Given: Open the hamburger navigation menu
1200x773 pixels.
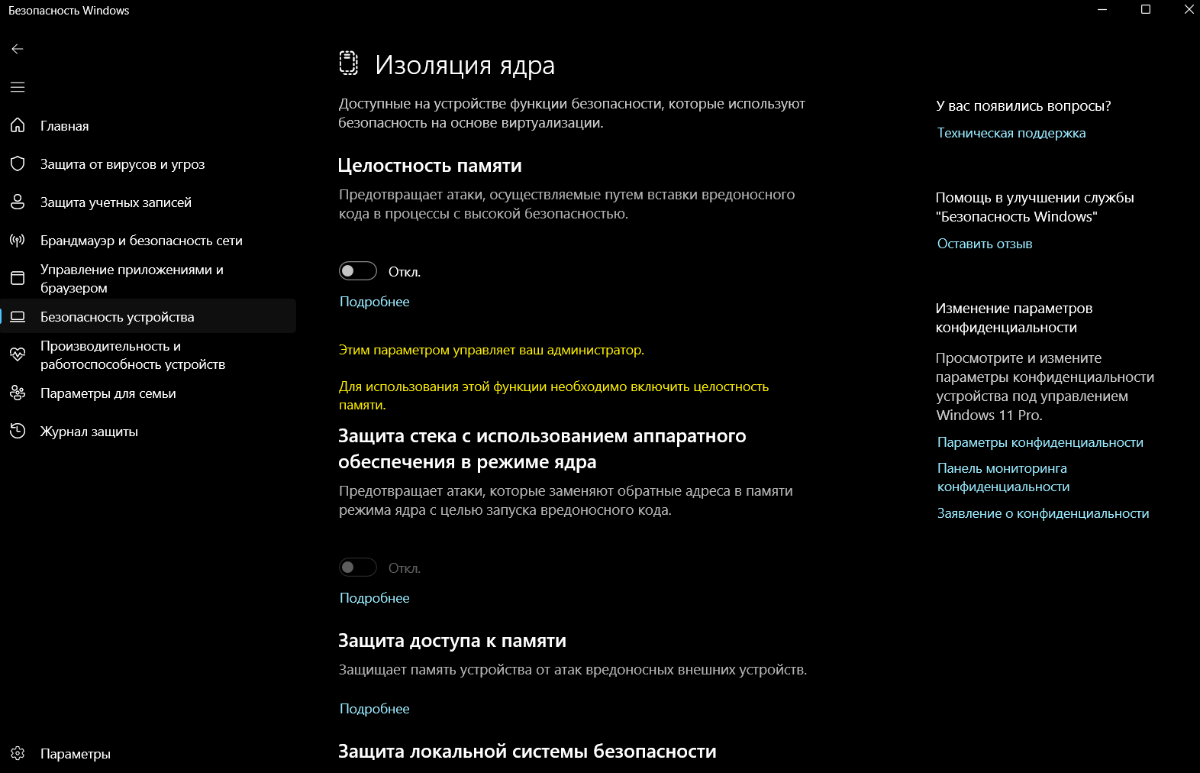Looking at the screenshot, I should 17,87.
